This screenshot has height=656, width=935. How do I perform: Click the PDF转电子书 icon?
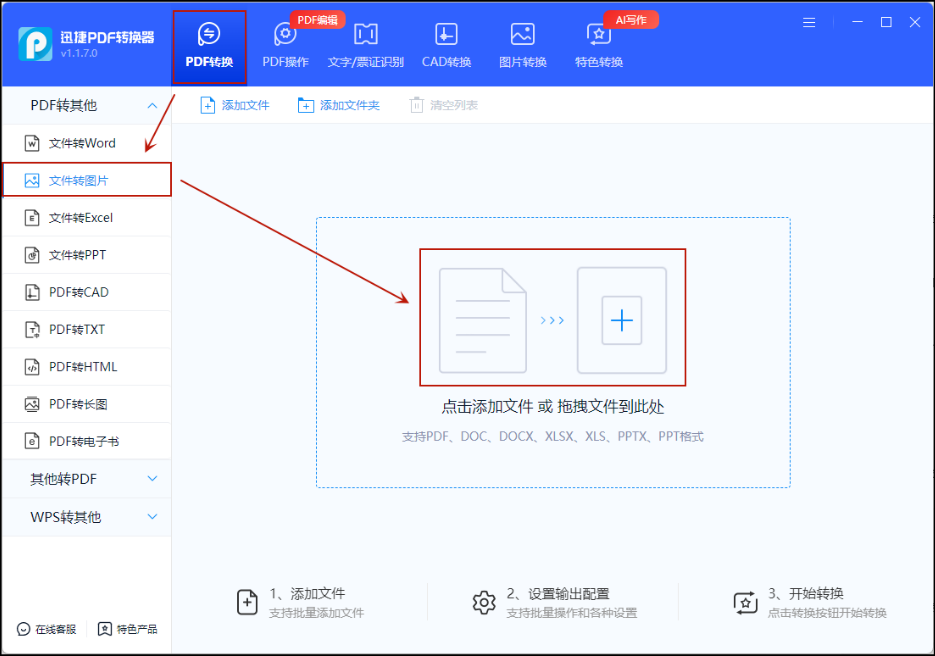coord(32,441)
